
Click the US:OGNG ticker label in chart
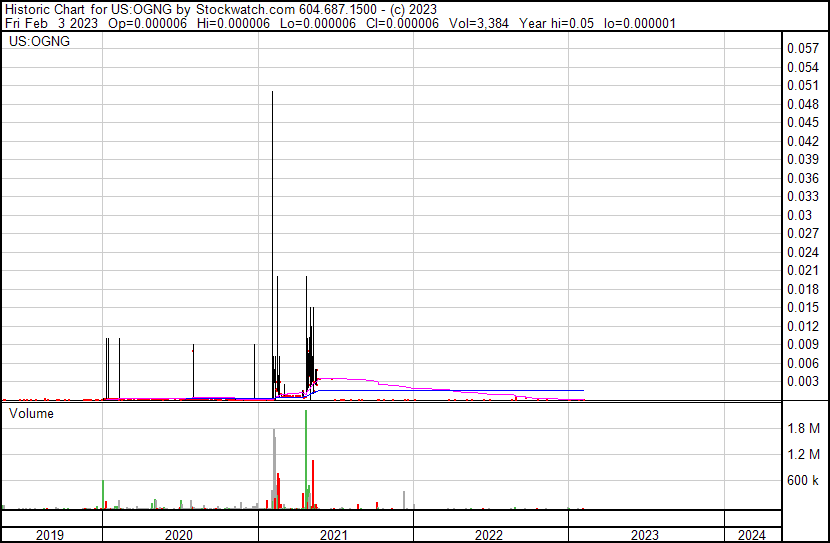click(x=34, y=43)
